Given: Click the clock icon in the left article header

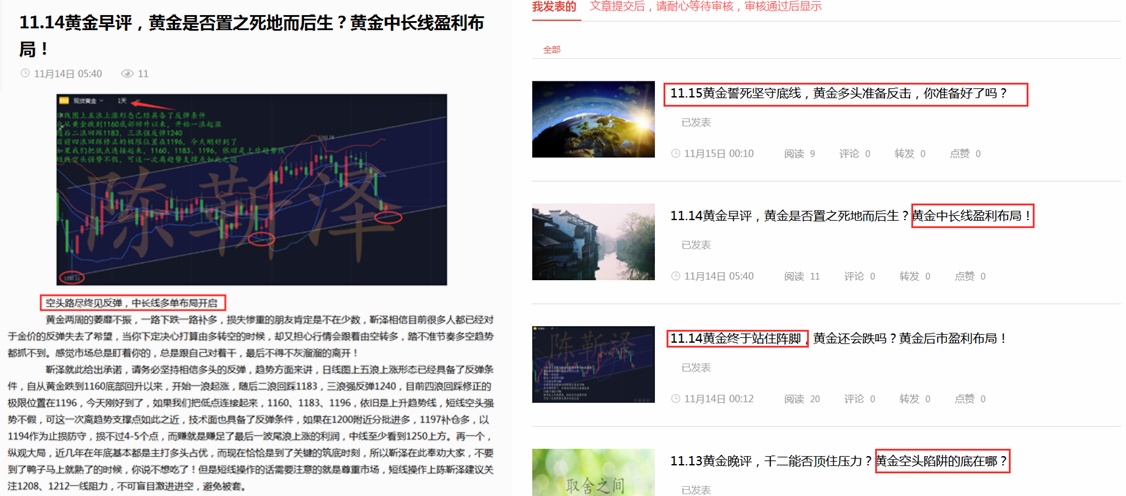Looking at the screenshot, I should tap(26, 73).
